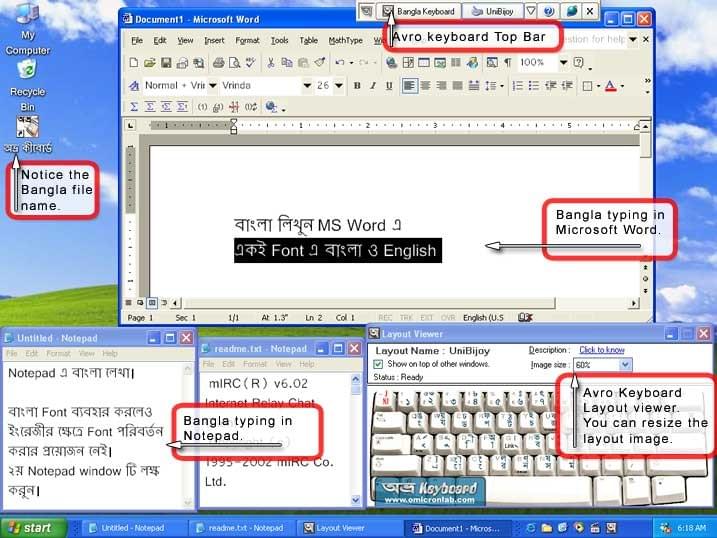Click the numbered list icon
The width and height of the screenshot is (717, 538).
pyautogui.click(x=518, y=85)
